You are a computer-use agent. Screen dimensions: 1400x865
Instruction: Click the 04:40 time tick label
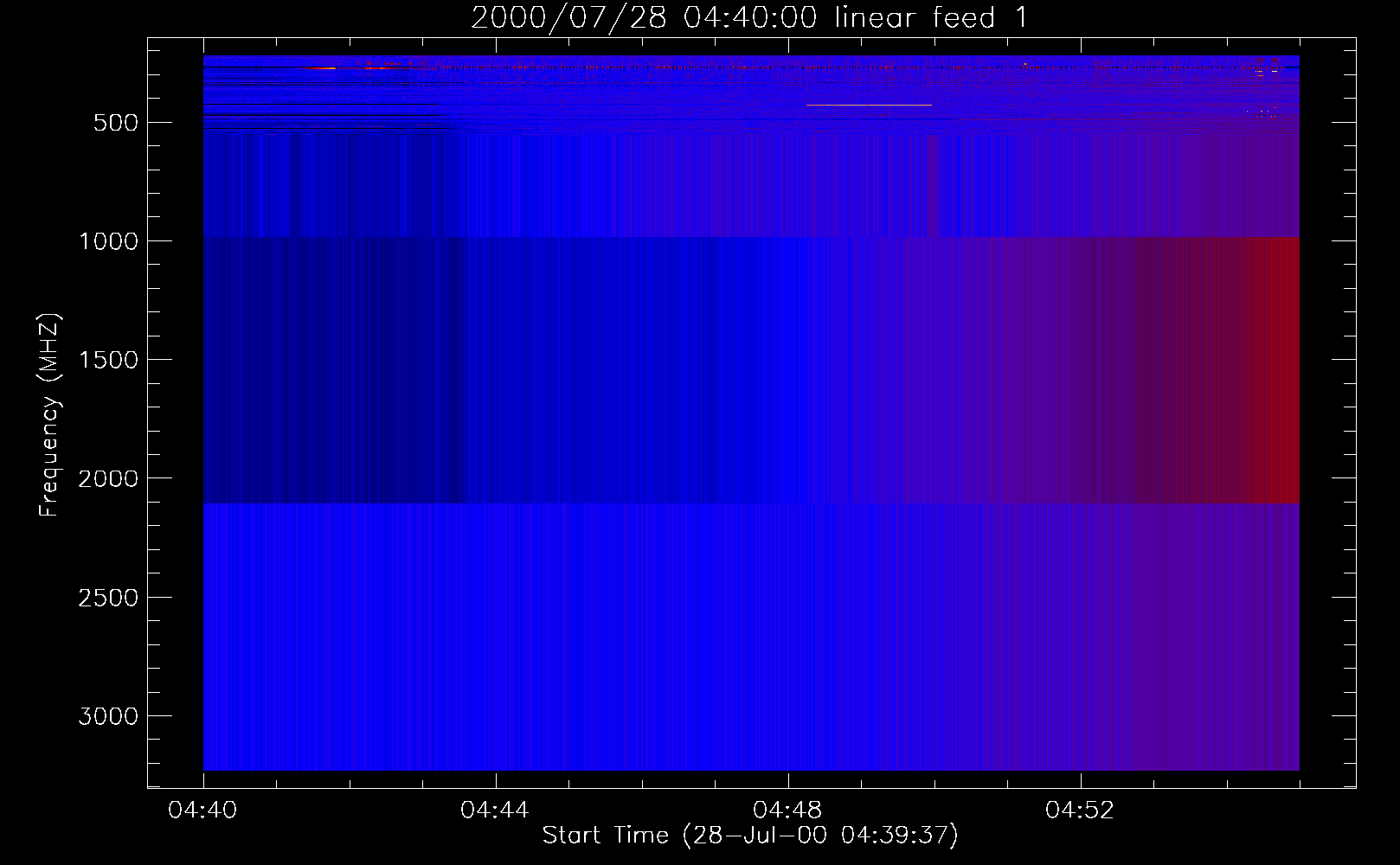tap(202, 811)
